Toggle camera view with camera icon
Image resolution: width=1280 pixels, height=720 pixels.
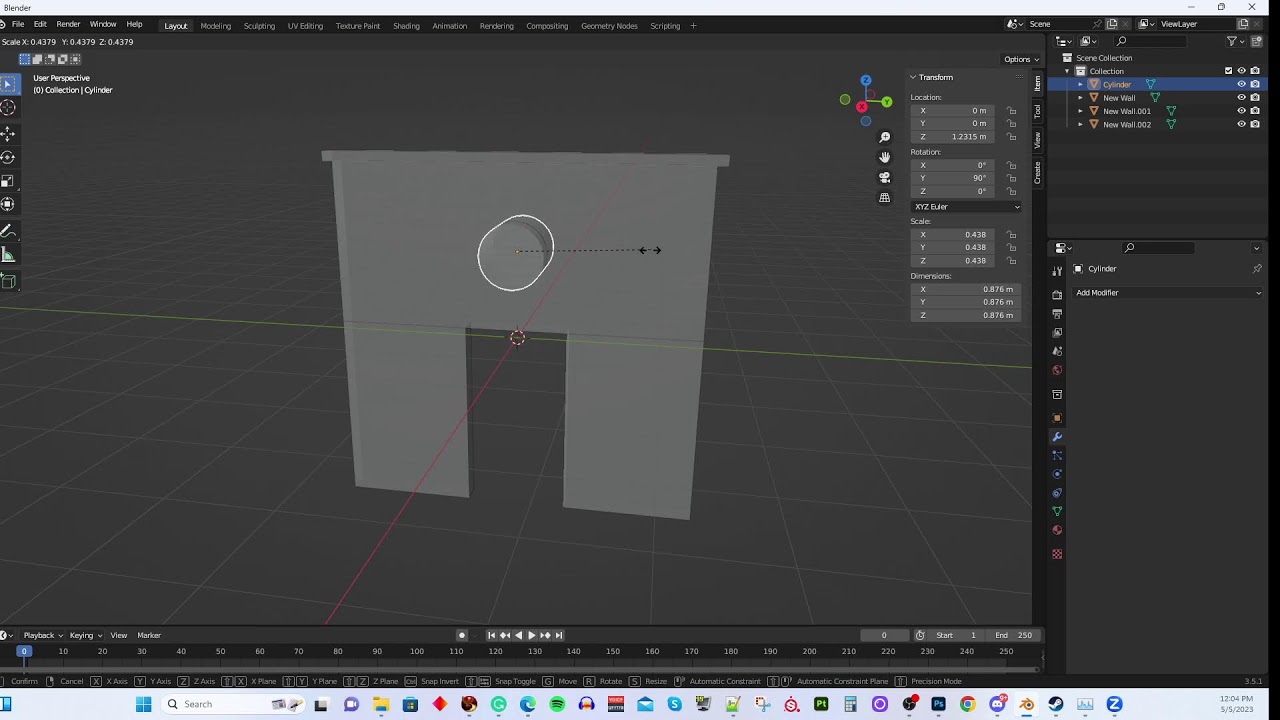pos(884,177)
